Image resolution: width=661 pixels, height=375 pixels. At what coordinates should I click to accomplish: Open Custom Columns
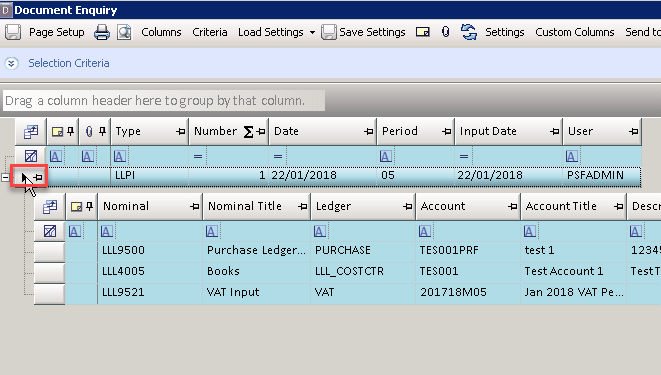click(575, 32)
